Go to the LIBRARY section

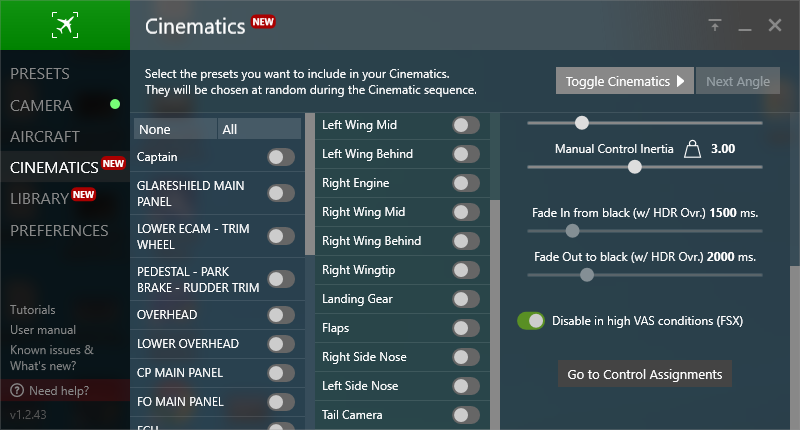click(39, 198)
